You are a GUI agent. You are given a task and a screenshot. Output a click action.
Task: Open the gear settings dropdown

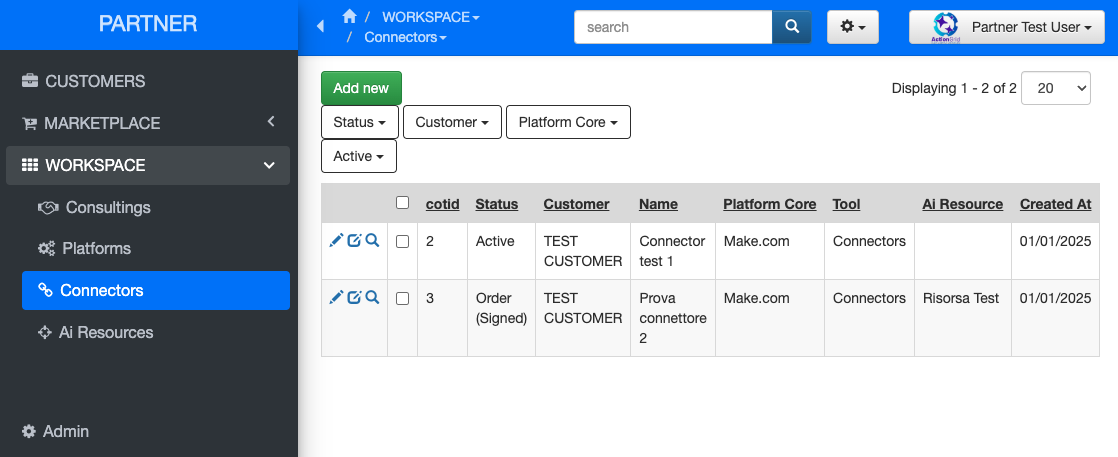coord(853,27)
